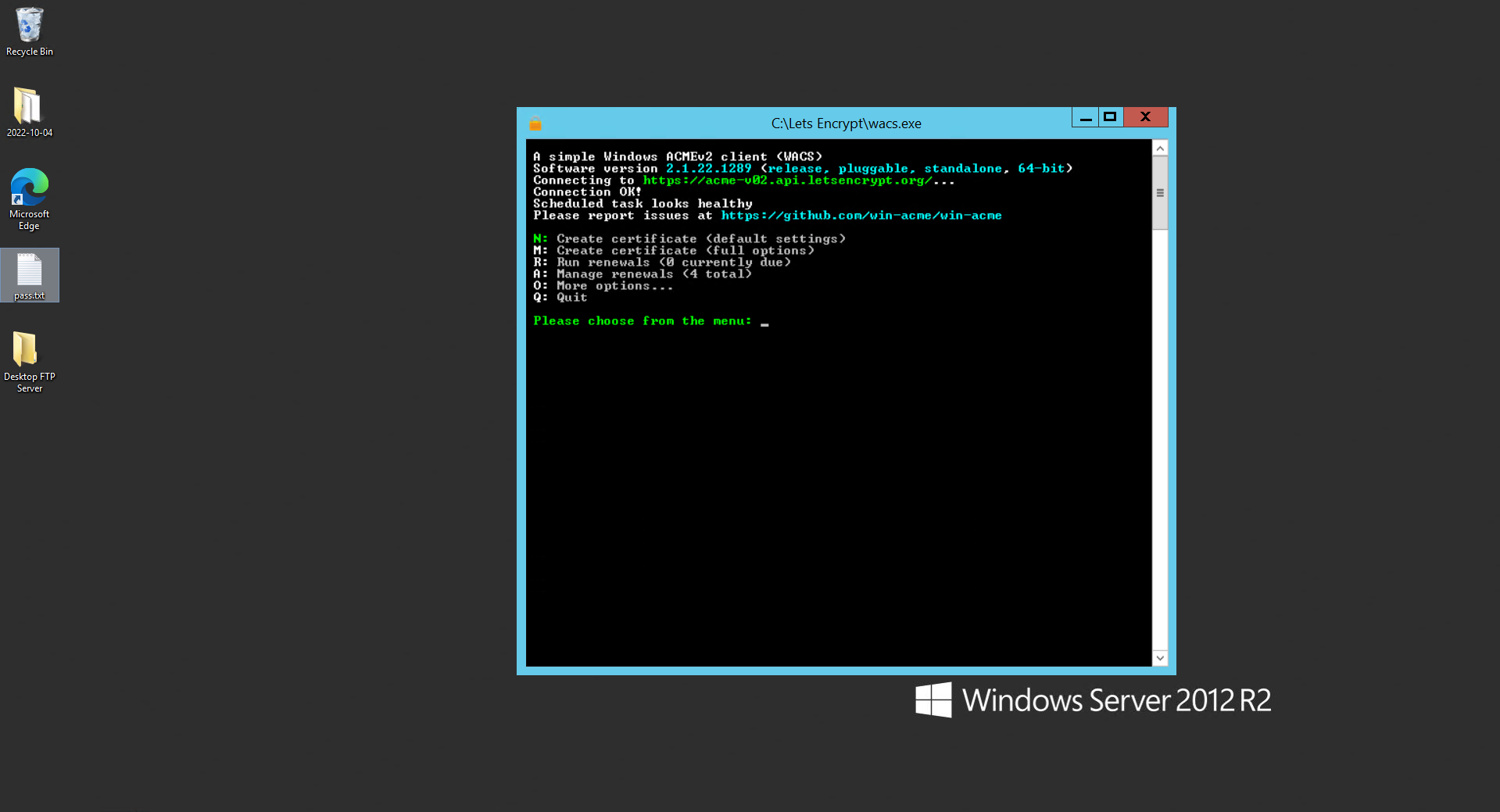Image resolution: width=1500 pixels, height=812 pixels.
Task: Click "A: Manage renewals (4 total)" line
Action: click(x=643, y=274)
